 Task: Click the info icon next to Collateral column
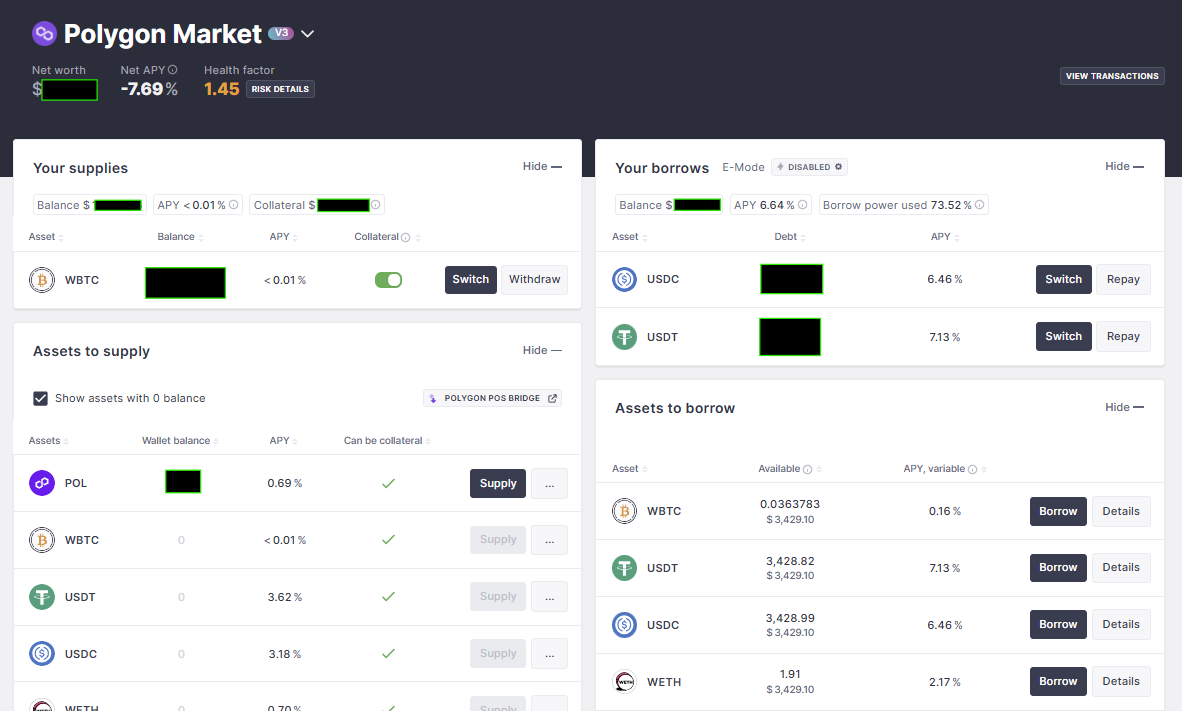[405, 237]
